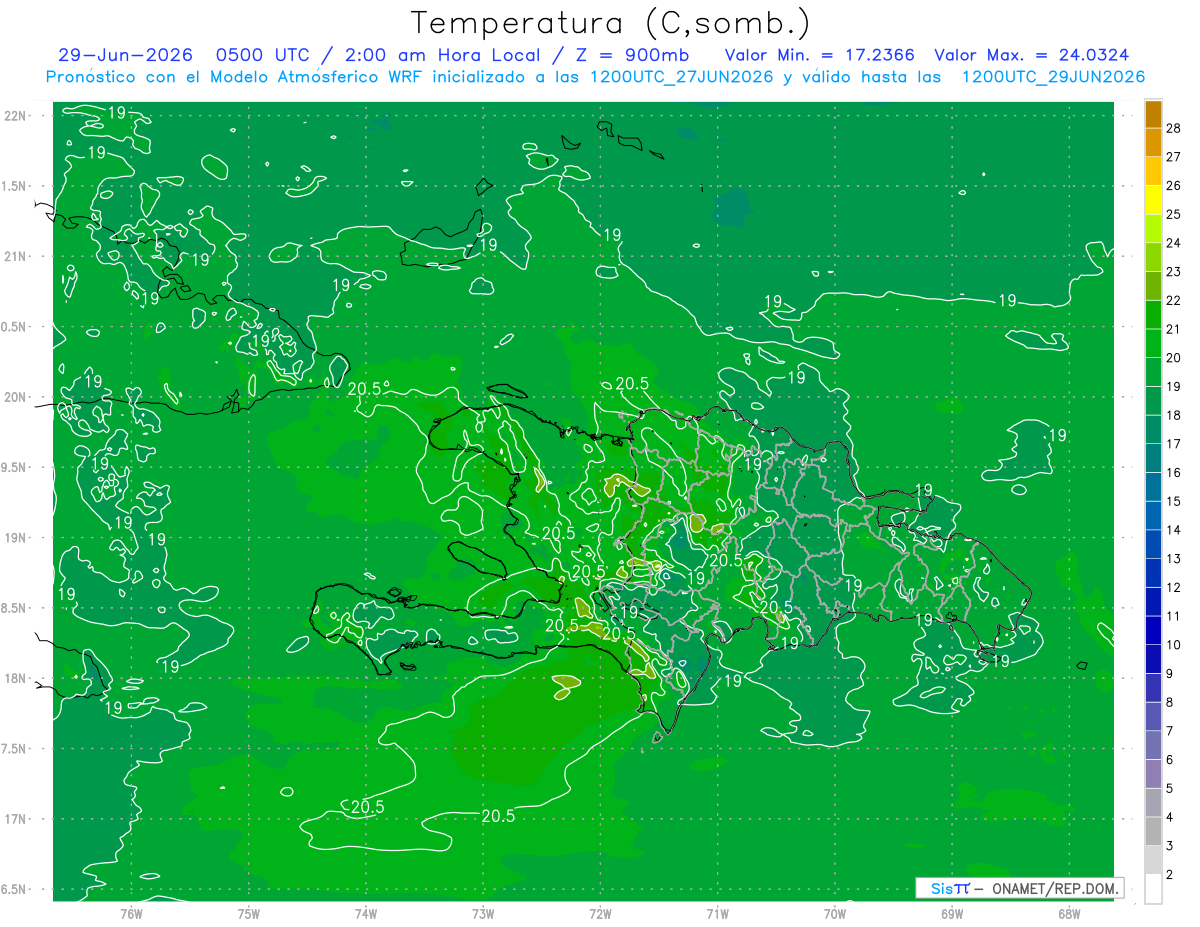Select the date text '29-Jun-2026'
The height and width of the screenshot is (927, 1200).
click(x=125, y=55)
